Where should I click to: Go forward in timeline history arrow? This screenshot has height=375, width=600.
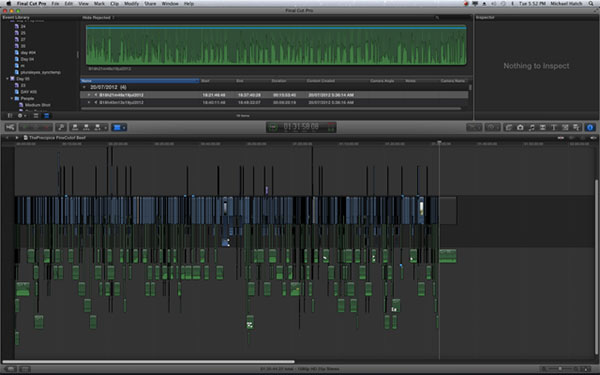click(x=16, y=137)
